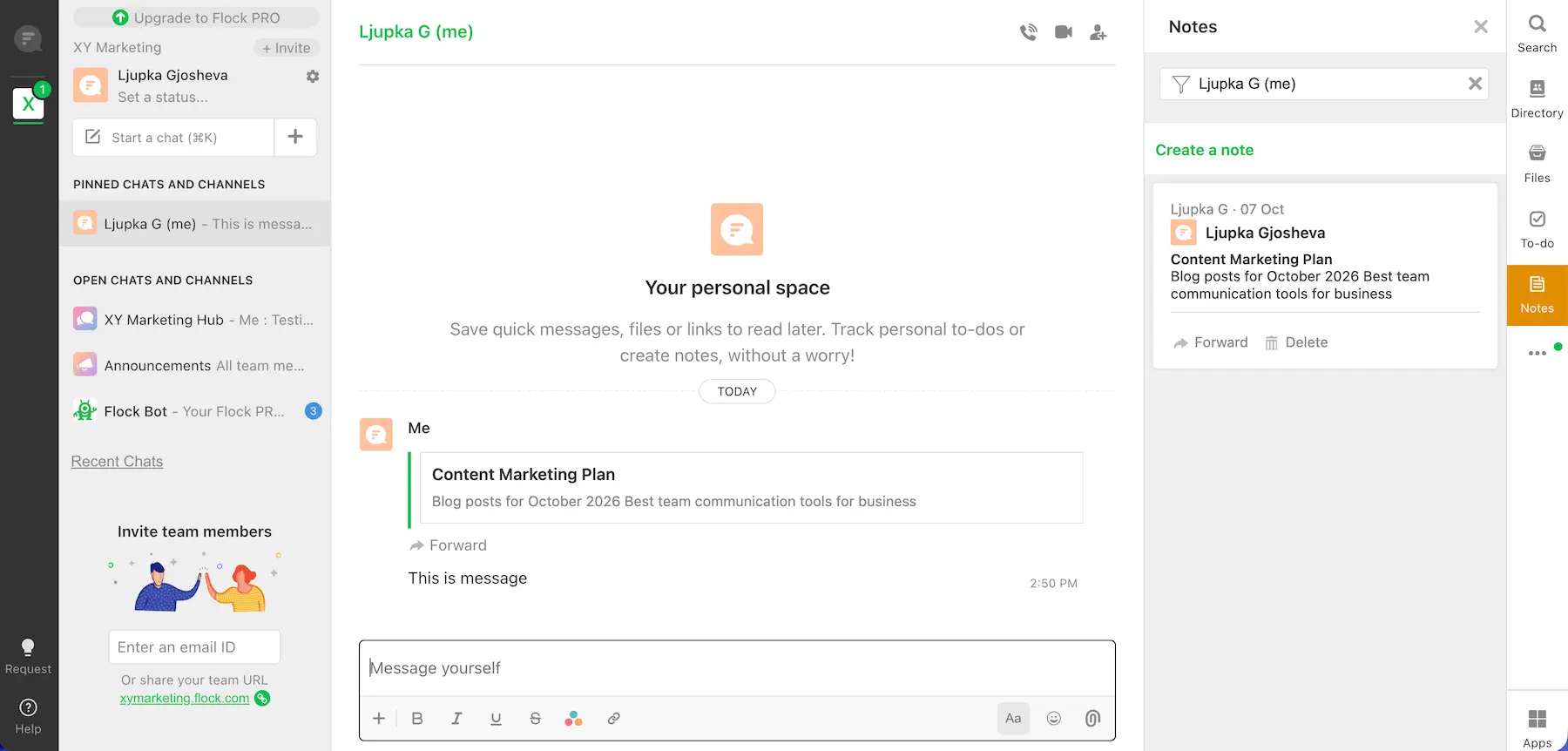Apply underline formatting in message editor
The image size is (1568, 751).
coord(496,719)
